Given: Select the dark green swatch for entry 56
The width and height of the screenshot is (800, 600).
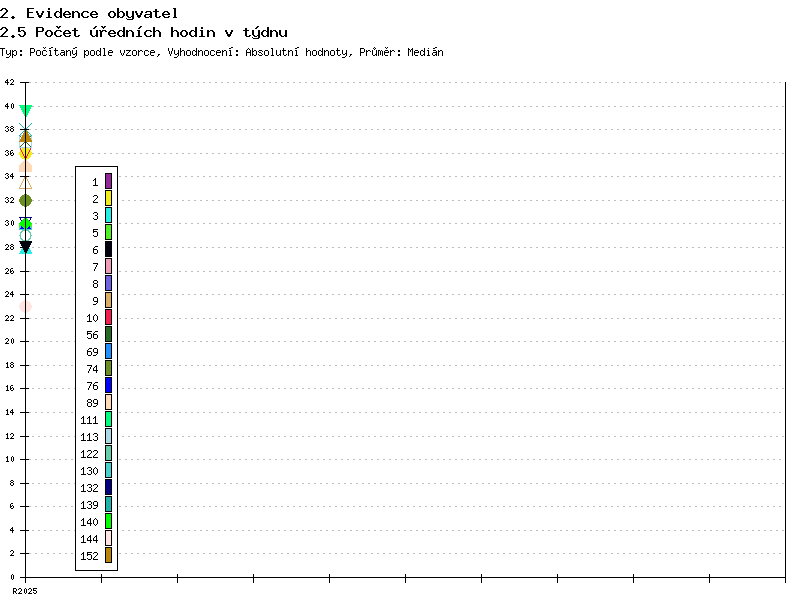Looking at the screenshot, I should [108, 334].
